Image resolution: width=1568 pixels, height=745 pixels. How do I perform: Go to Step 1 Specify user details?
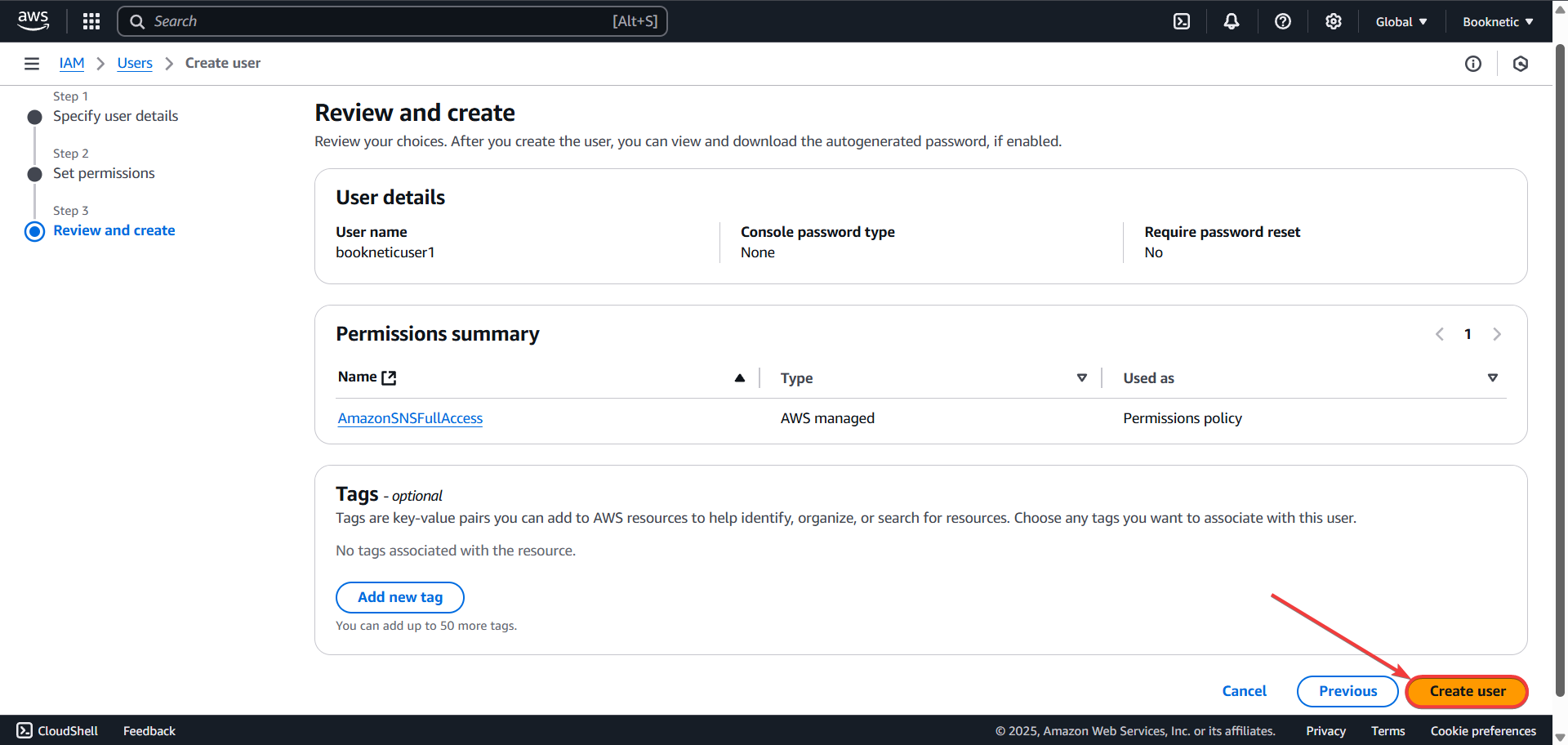click(115, 116)
